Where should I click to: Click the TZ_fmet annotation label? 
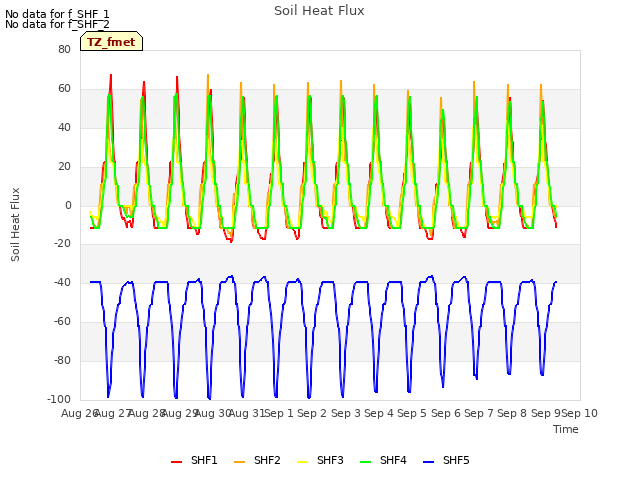(x=111, y=42)
